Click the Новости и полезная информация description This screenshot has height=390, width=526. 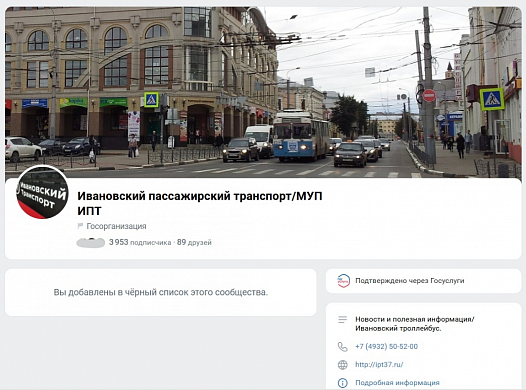[x=415, y=324]
